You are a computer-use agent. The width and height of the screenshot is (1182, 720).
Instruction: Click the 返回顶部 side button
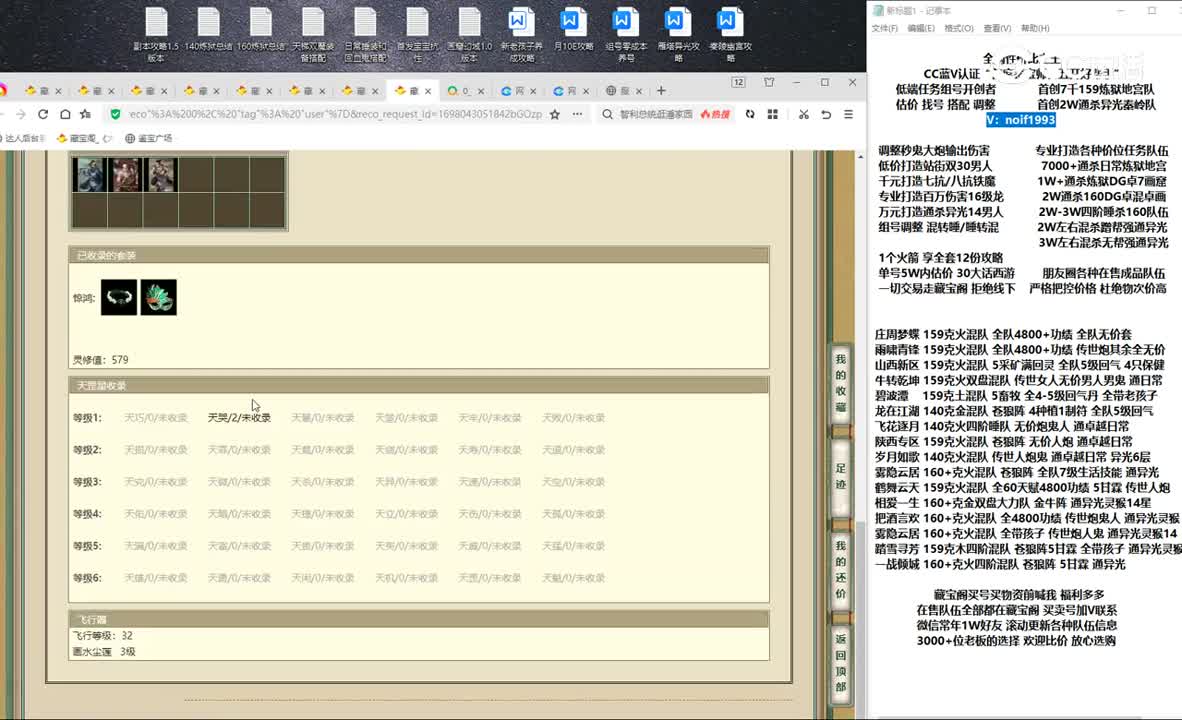[x=841, y=663]
